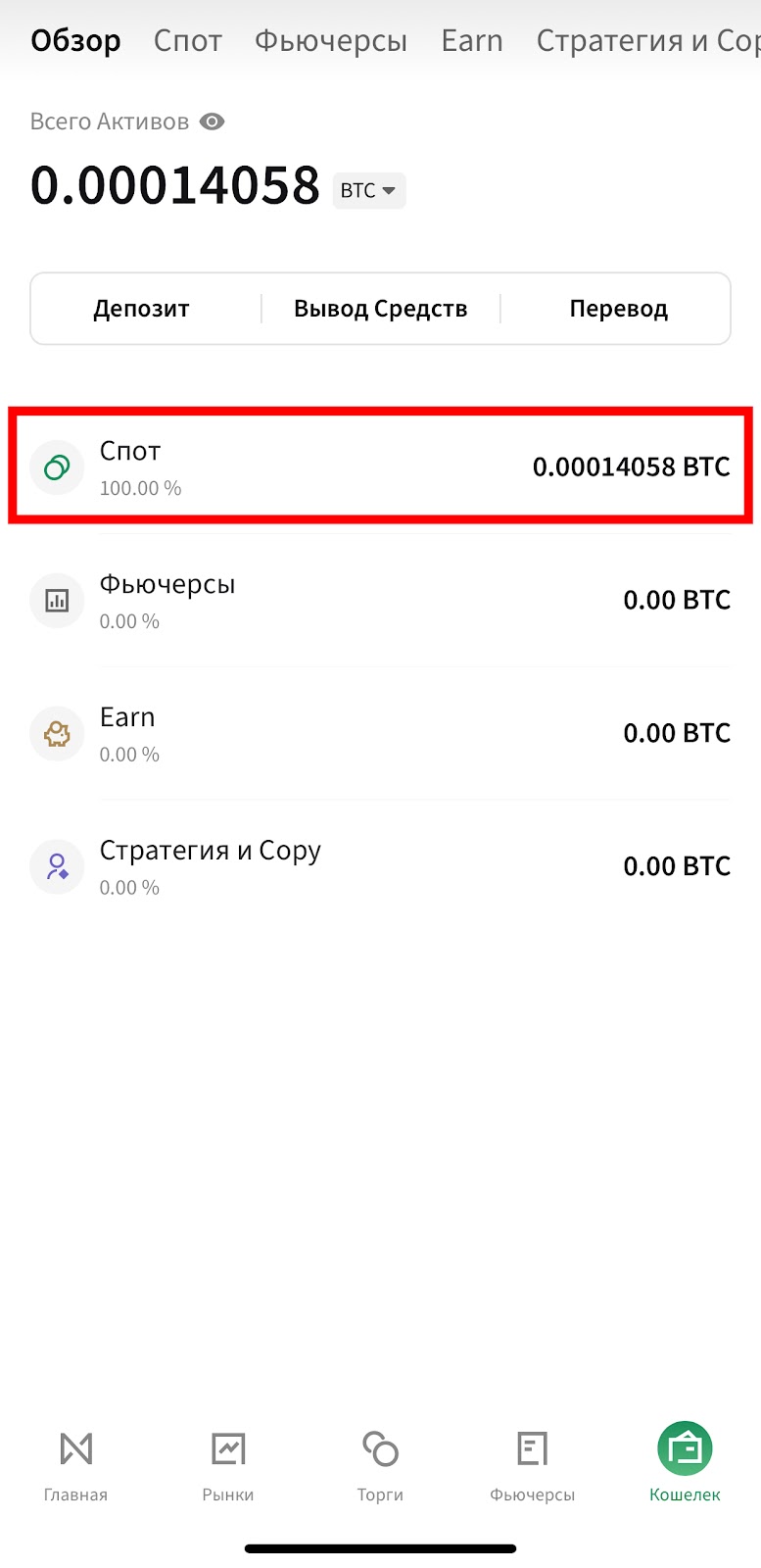Tap the Депозит button
The image size is (761, 1568).
tap(141, 309)
